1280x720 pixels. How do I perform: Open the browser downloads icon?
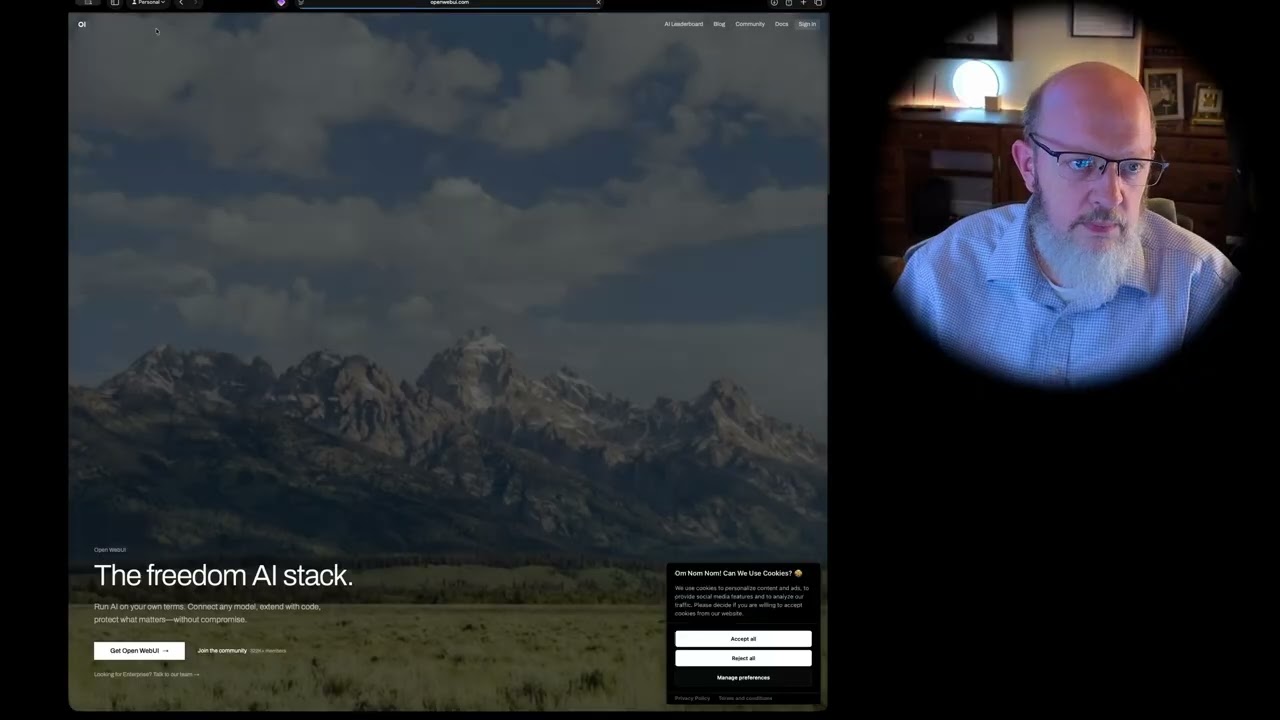pos(774,3)
